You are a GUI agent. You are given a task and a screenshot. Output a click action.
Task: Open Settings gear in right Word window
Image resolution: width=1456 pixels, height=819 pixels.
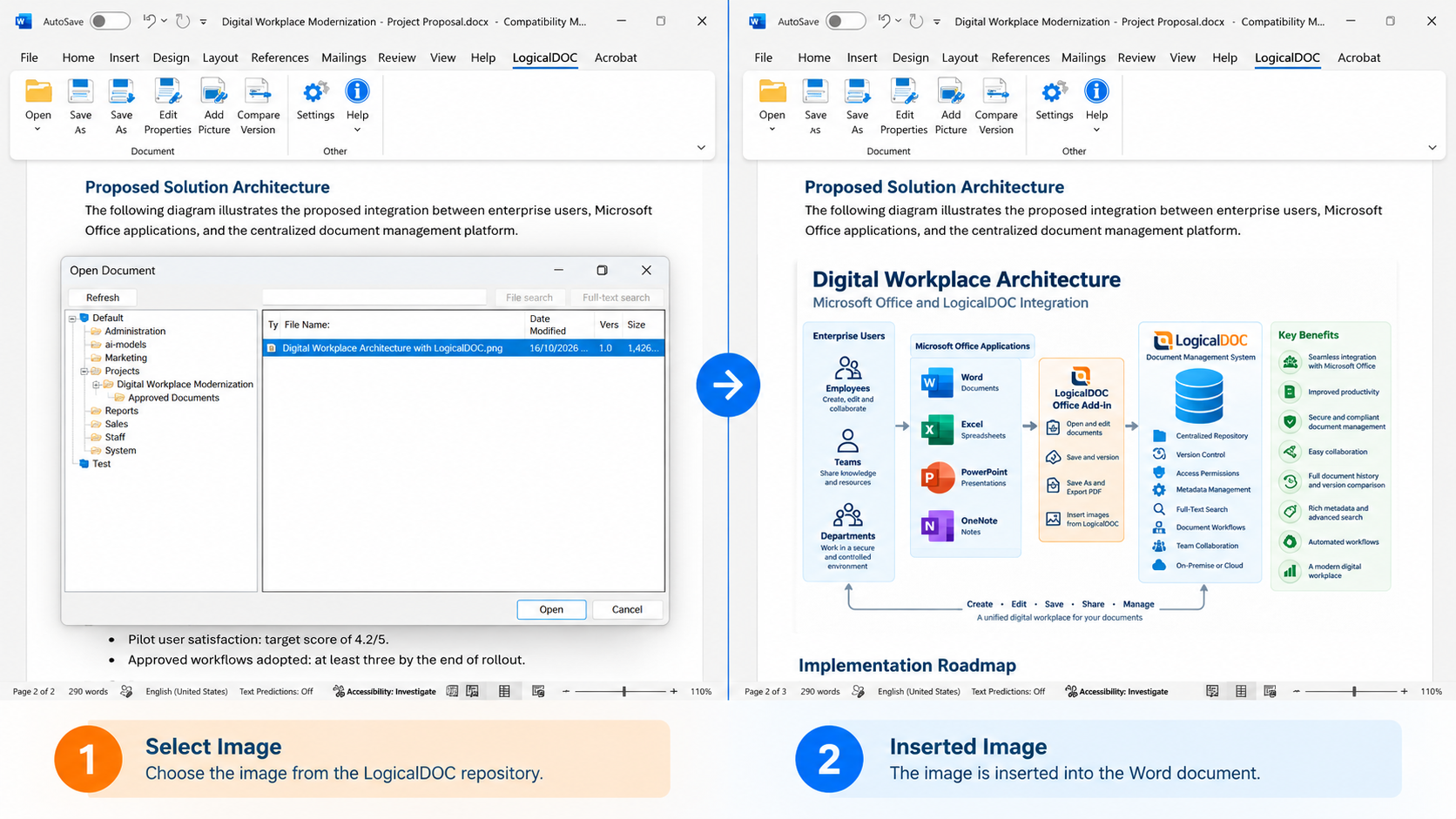coord(1054,91)
